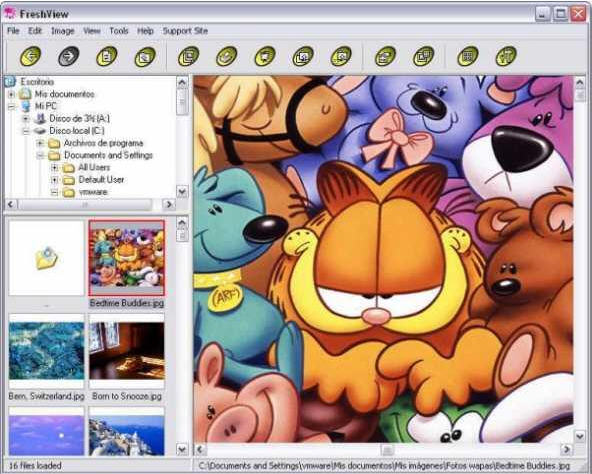Click the pencil edit toolbar icon
The image size is (592, 474).
tap(227, 56)
